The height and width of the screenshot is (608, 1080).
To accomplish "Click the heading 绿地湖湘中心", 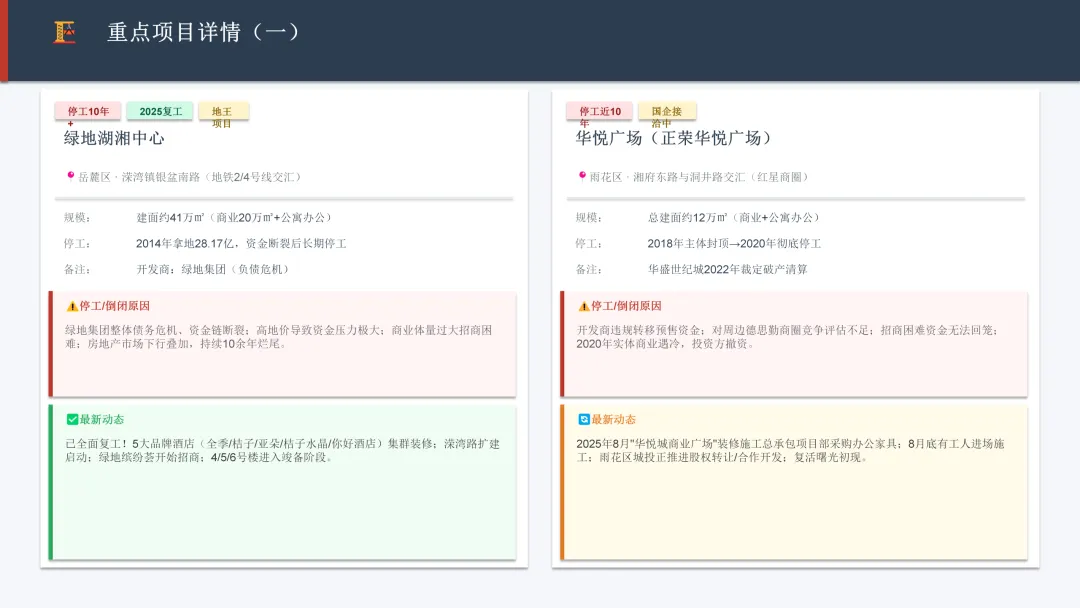I will point(114,138).
